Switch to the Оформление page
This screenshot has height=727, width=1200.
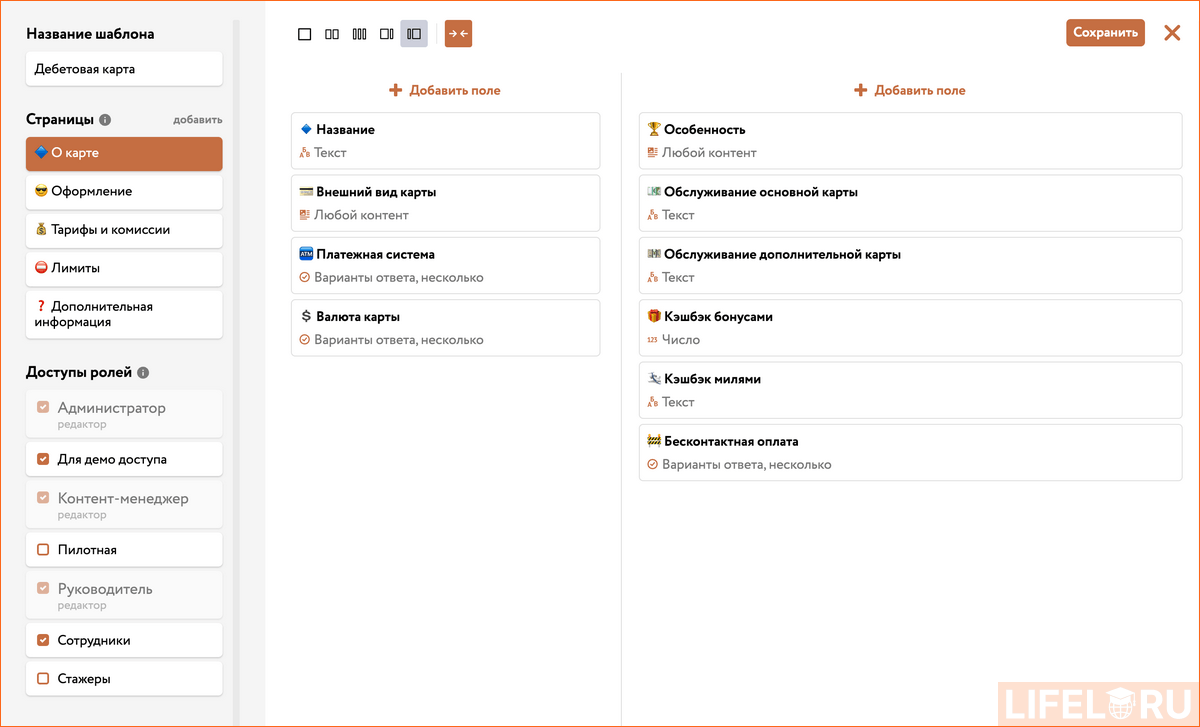point(124,191)
